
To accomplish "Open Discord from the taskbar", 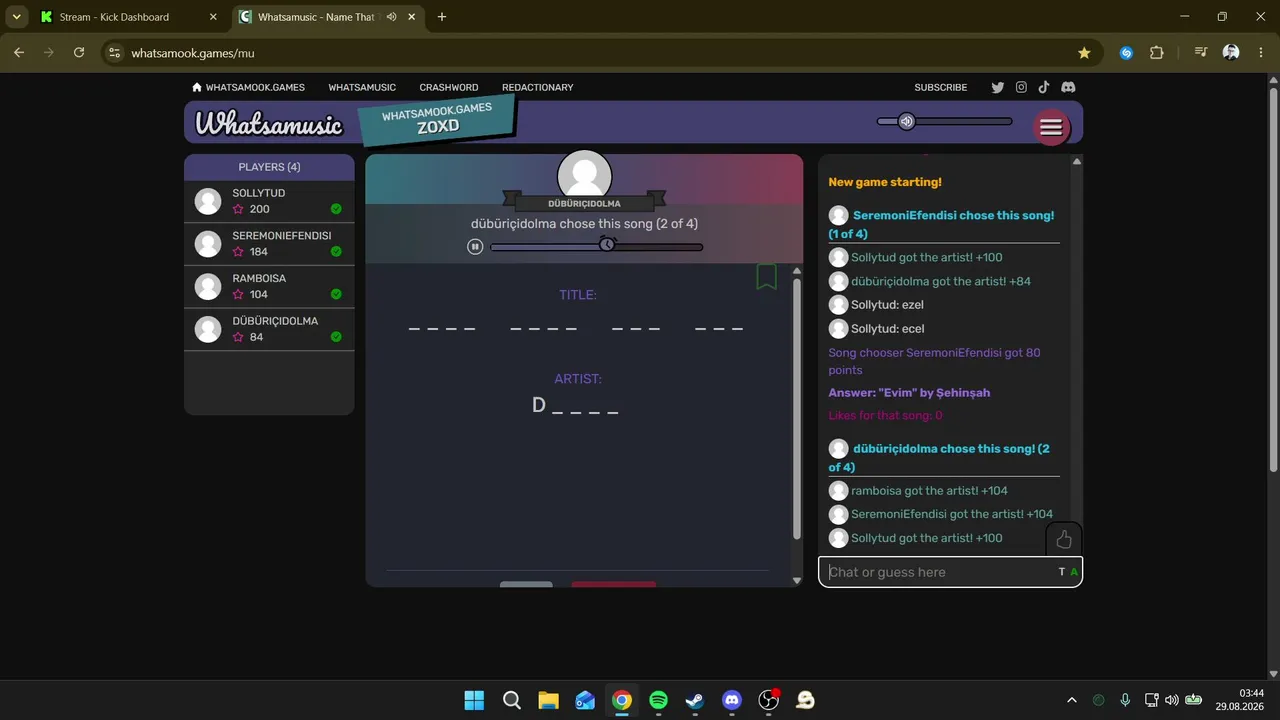I will click(732, 700).
